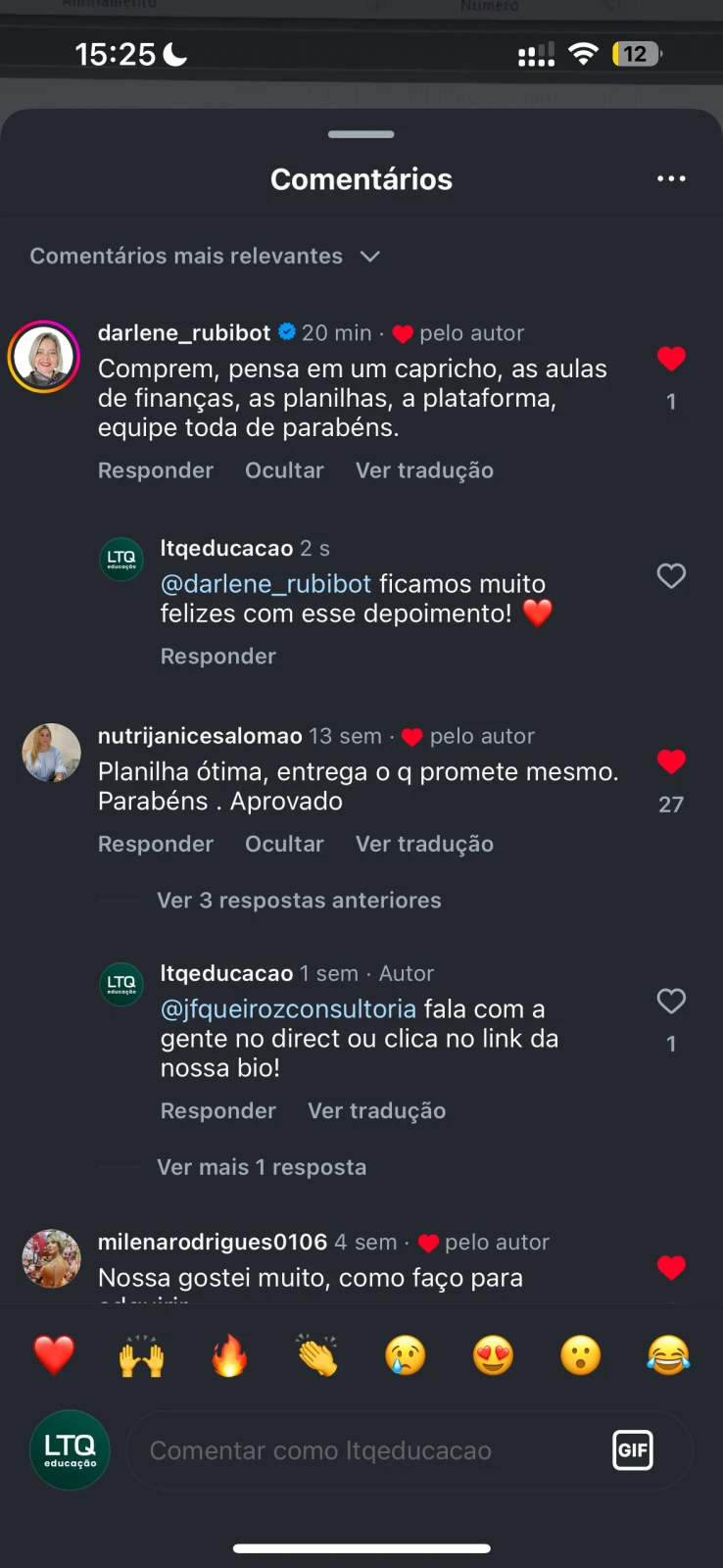Open @jfqueirozconsultoria profile link
The width and height of the screenshot is (723, 1568).
(287, 1008)
